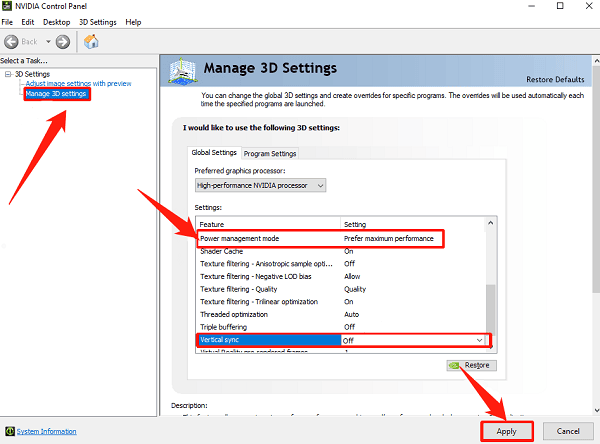The height and width of the screenshot is (444, 600).
Task: Select the Texture filtering - Quality row
Action: point(341,289)
